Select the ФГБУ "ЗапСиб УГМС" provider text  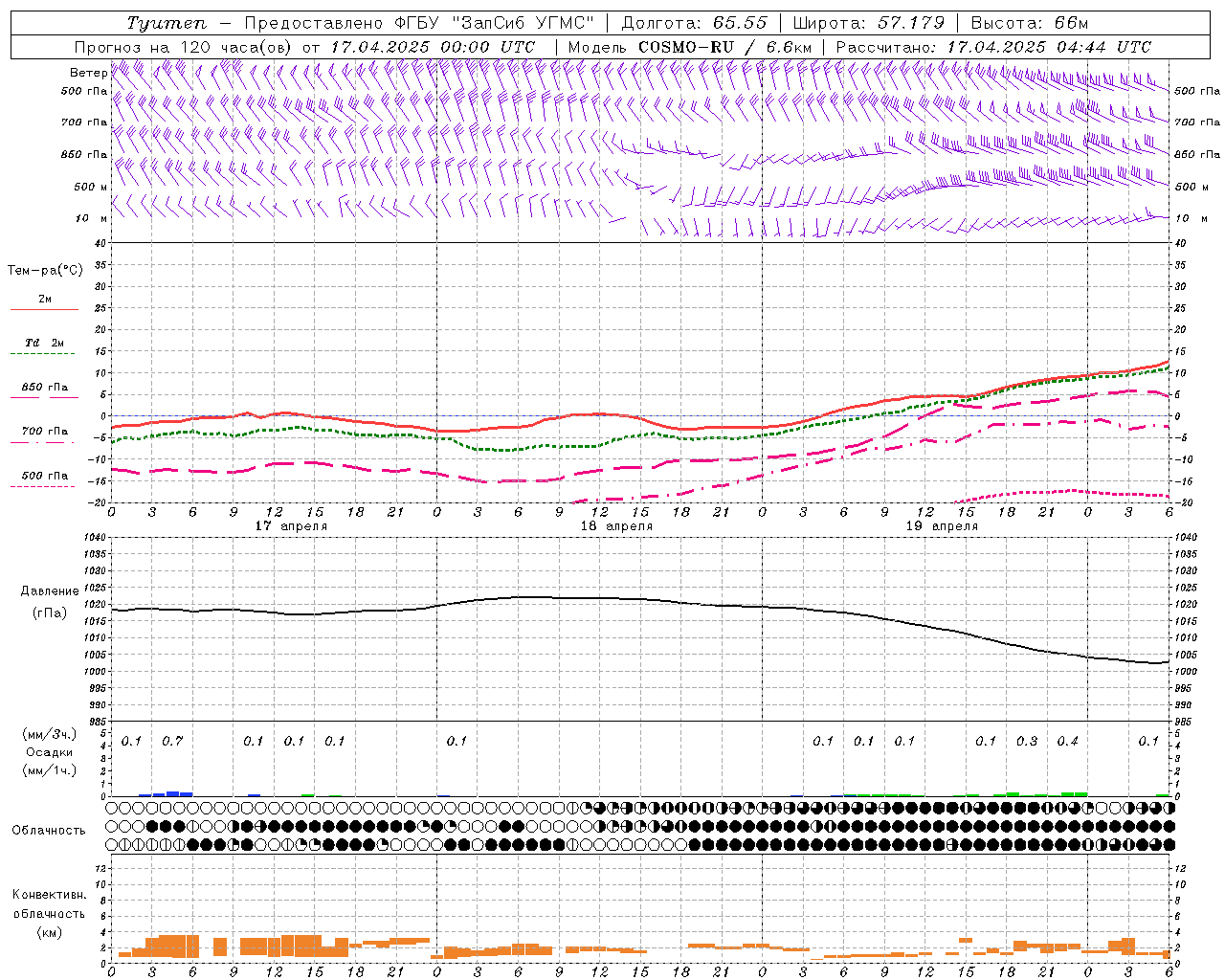click(495, 23)
